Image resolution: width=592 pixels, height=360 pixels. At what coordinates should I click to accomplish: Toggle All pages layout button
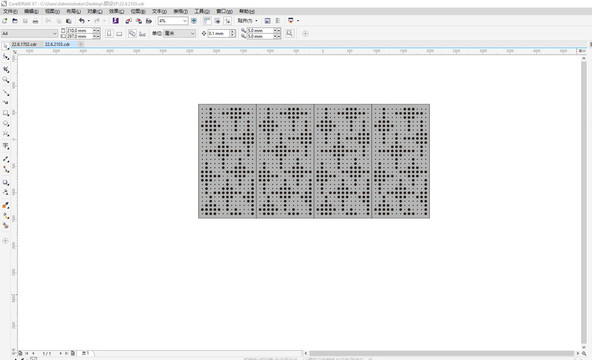tap(132, 34)
